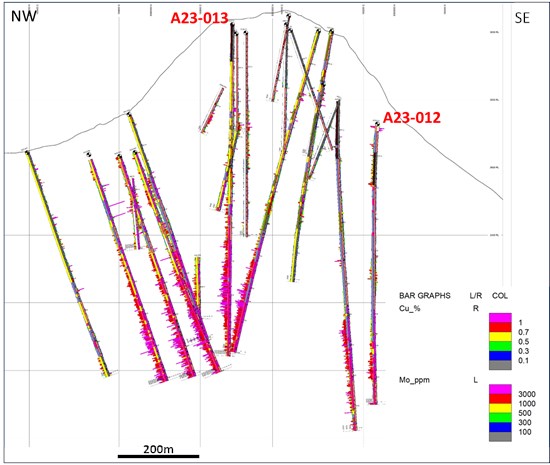Screen dimensions: 550x465
Task: Click the COL column header in legend
Action: 499,296
